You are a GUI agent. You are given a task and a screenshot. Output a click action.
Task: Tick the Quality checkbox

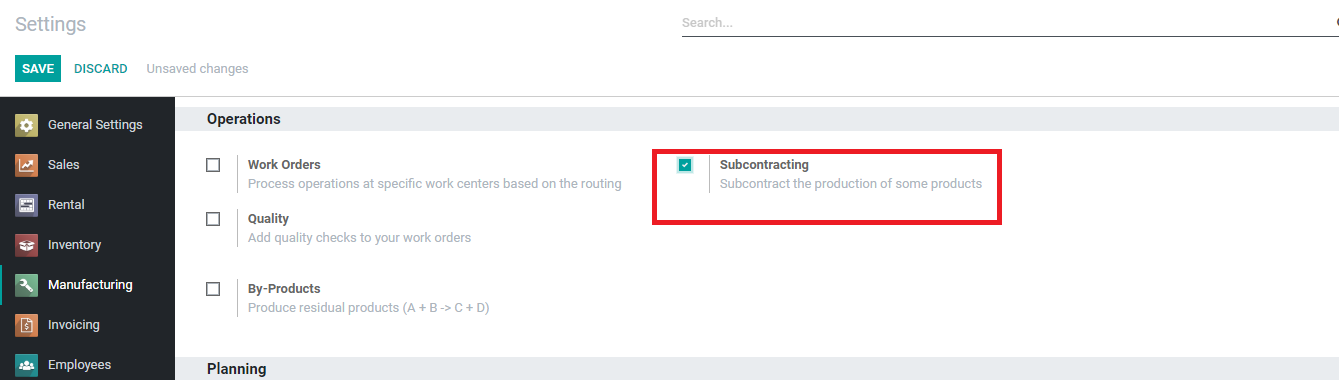[x=213, y=219]
